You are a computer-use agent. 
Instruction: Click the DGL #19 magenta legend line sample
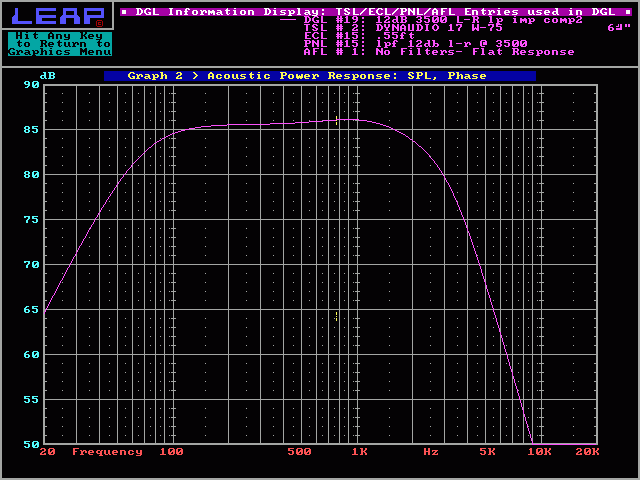coord(288,20)
